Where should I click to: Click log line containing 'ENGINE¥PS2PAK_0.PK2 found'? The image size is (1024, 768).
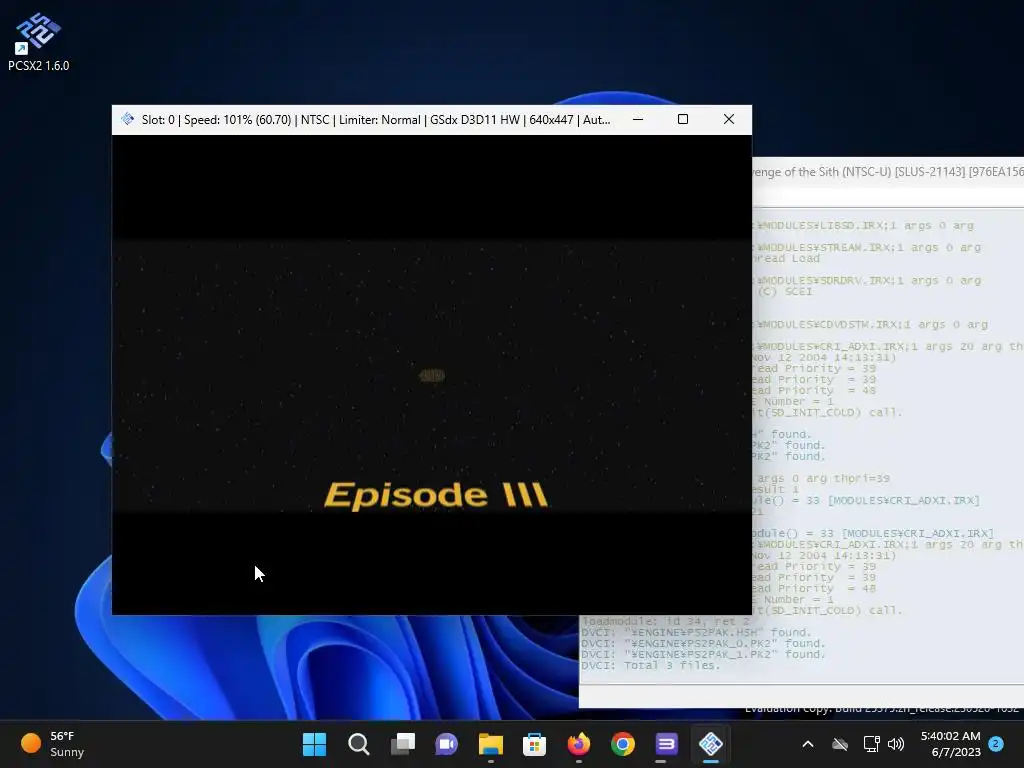tap(703, 643)
